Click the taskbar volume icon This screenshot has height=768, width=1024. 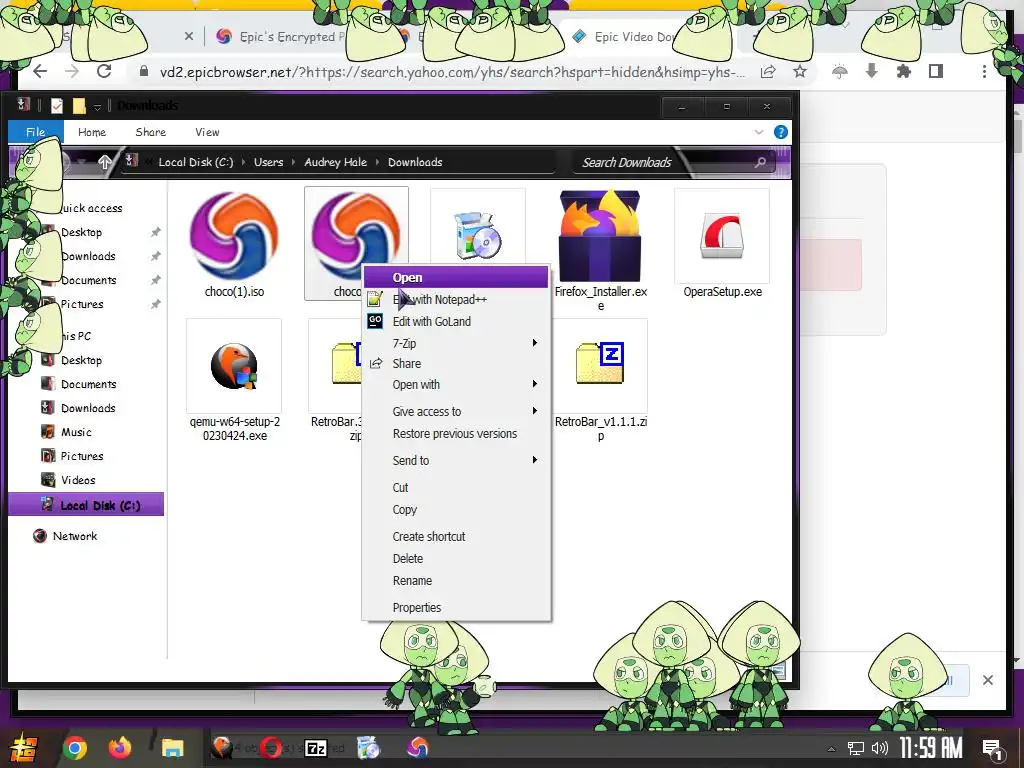[879, 748]
